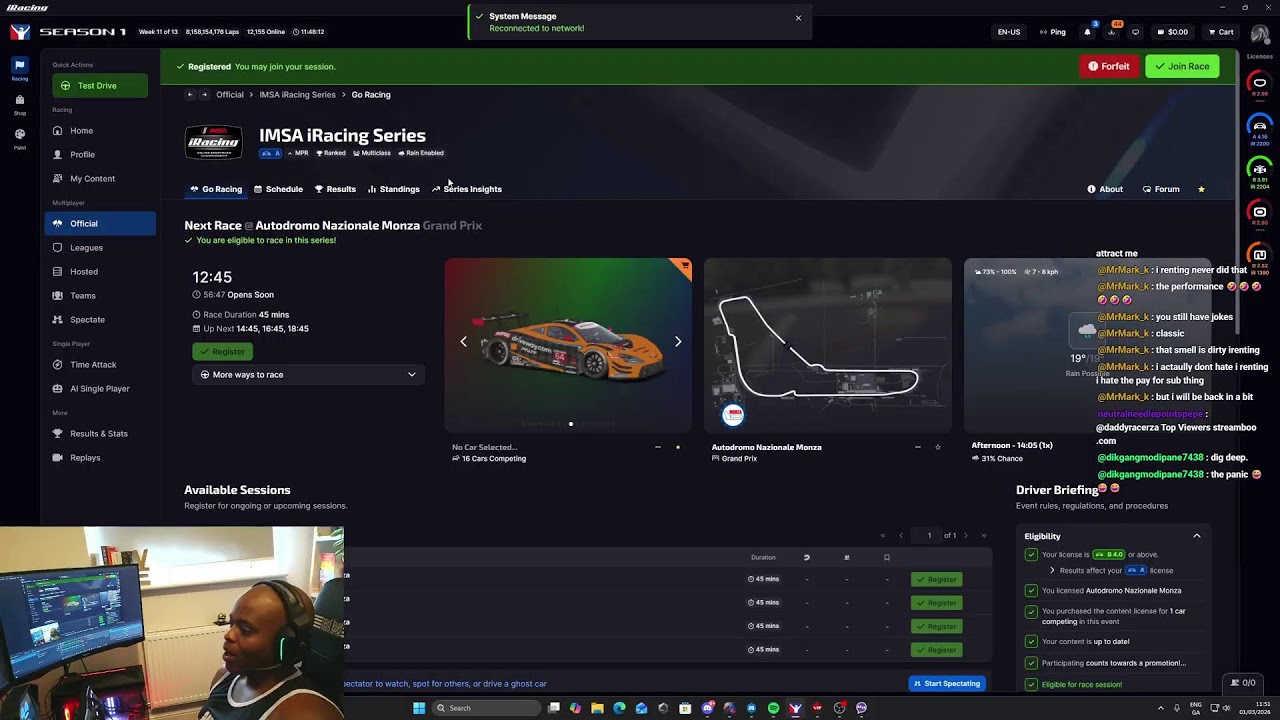Open the Paint icon in the left rail

pyautogui.click(x=19, y=138)
